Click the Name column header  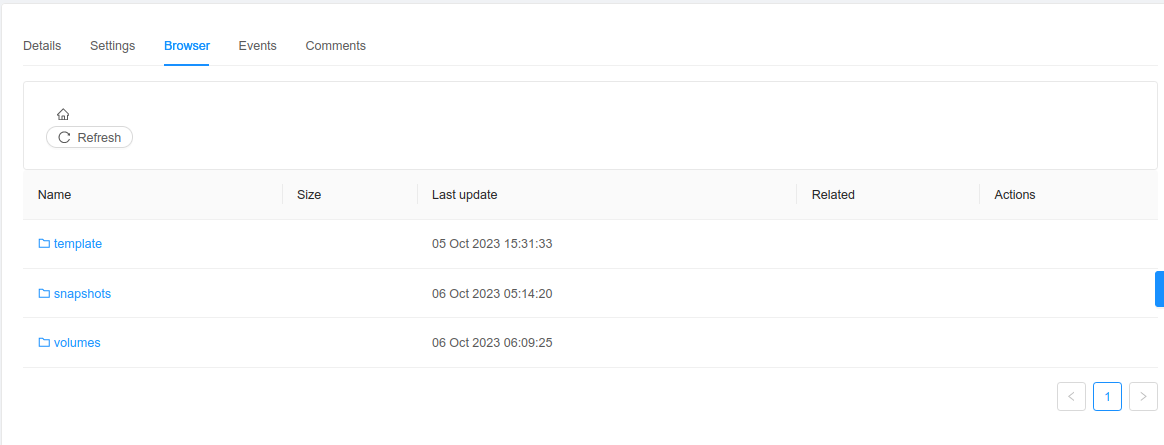click(x=55, y=195)
